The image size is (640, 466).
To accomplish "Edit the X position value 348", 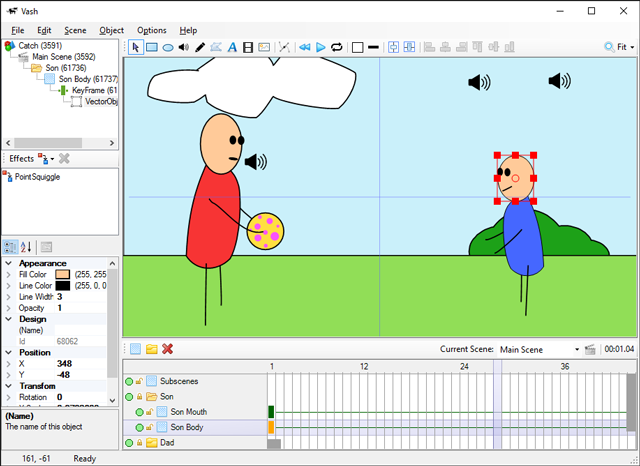I will point(80,364).
